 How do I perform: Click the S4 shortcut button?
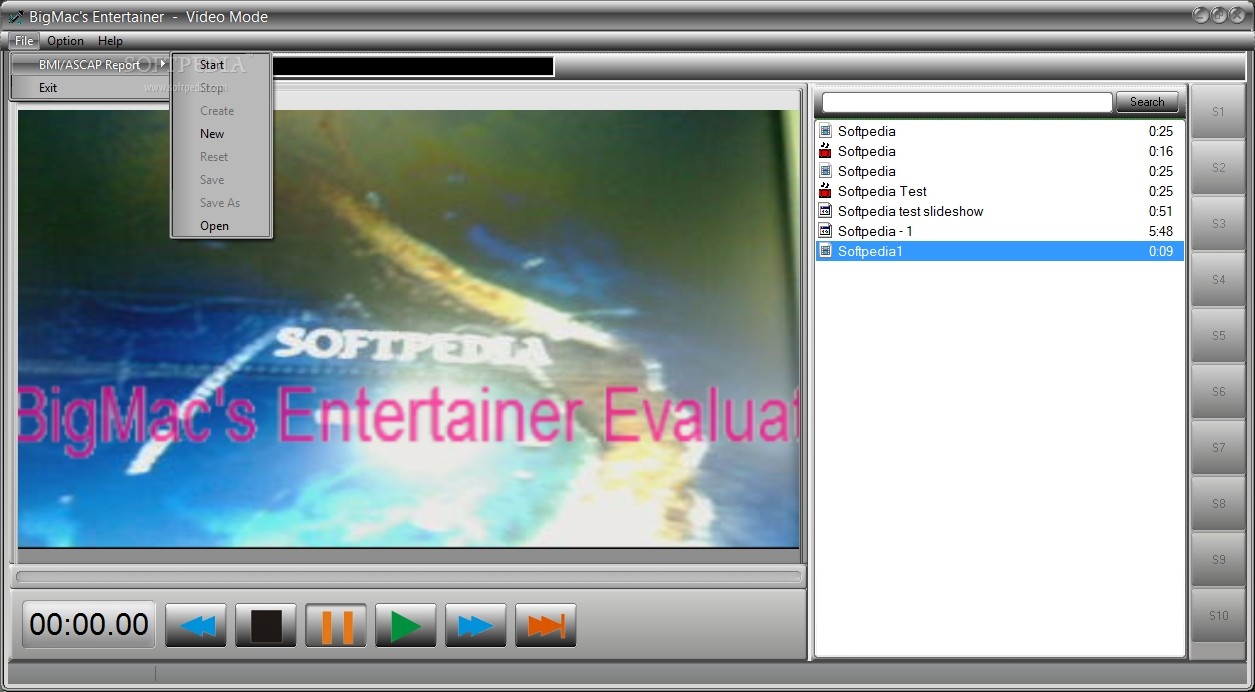pyautogui.click(x=1218, y=280)
